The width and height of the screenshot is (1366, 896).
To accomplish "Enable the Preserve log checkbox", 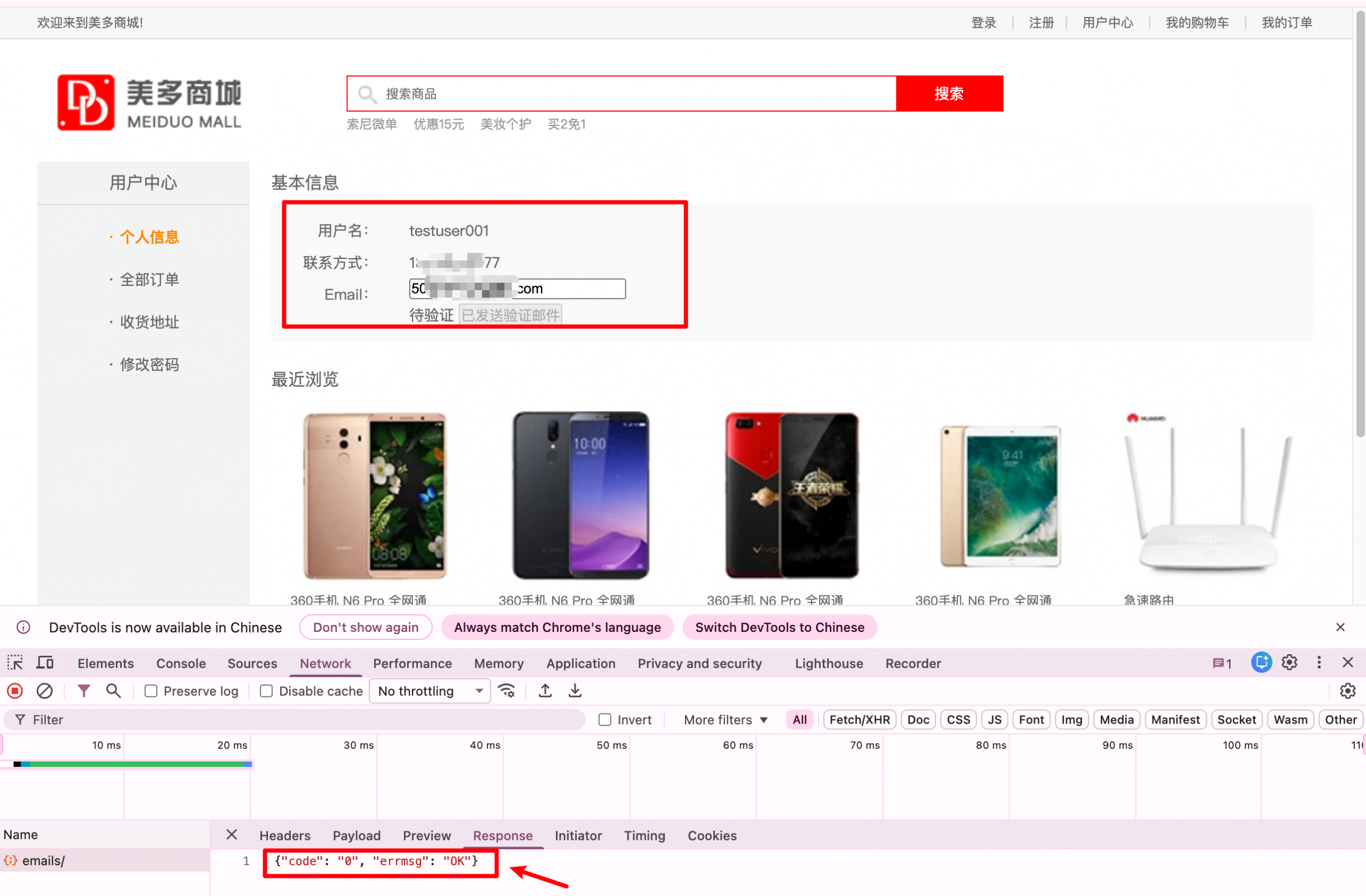I will 151,691.
